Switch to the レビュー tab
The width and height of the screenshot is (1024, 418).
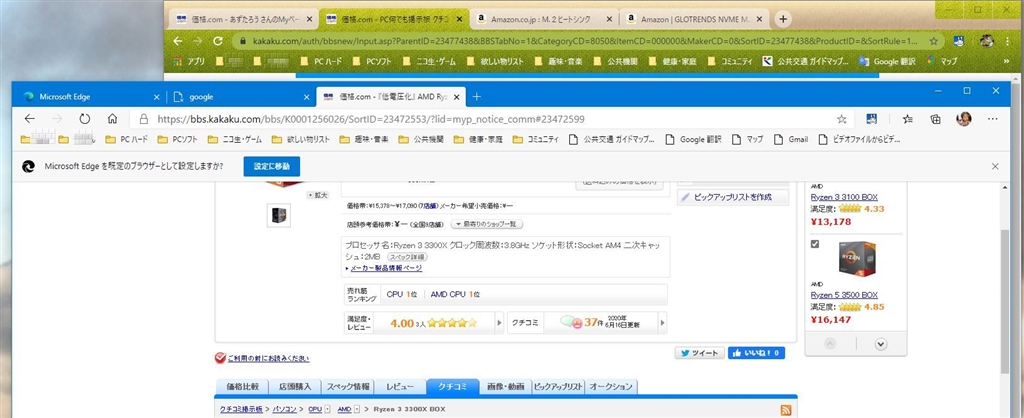(x=400, y=387)
